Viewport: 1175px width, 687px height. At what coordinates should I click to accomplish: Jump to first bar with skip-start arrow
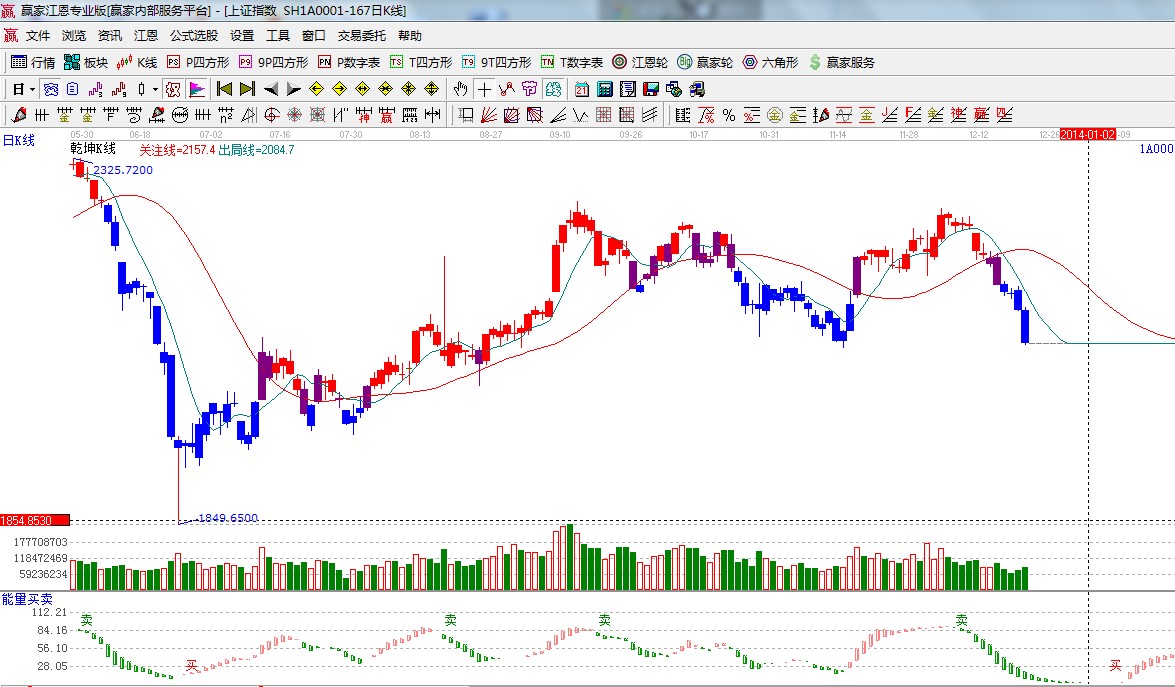click(224, 89)
